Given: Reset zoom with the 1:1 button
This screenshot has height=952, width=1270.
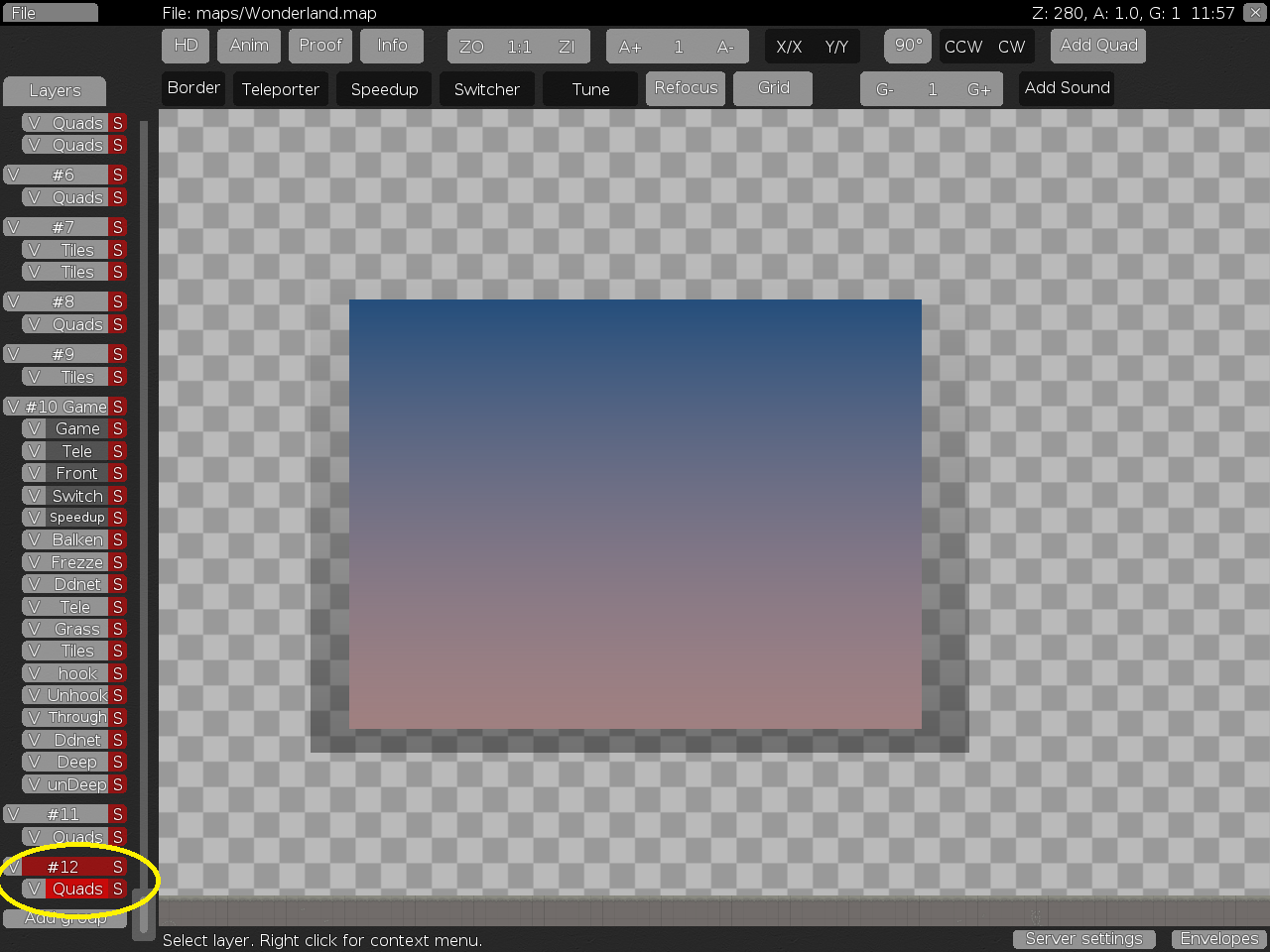Looking at the screenshot, I should 519,47.
